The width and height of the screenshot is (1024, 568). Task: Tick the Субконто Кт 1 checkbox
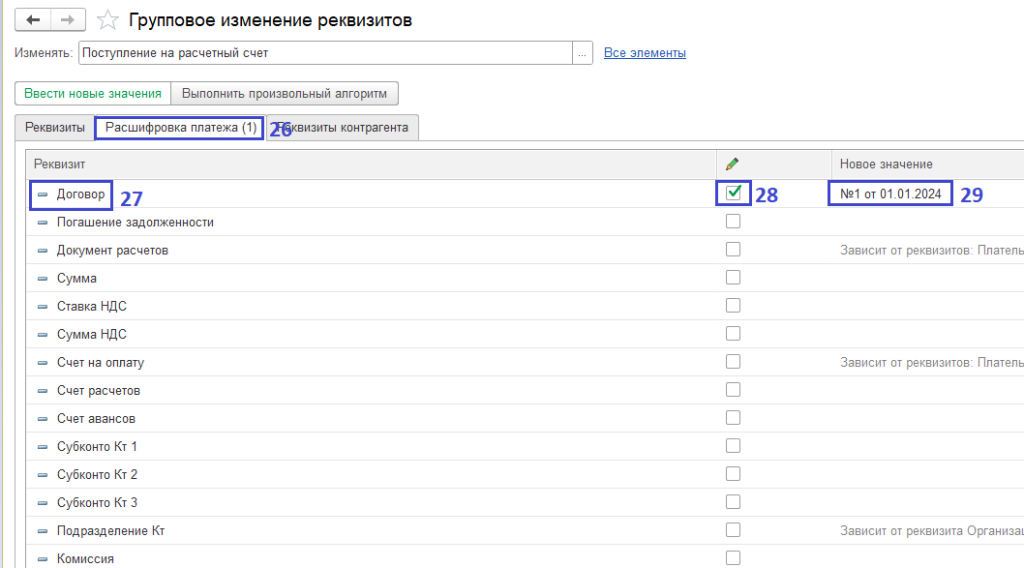pyautogui.click(x=733, y=445)
